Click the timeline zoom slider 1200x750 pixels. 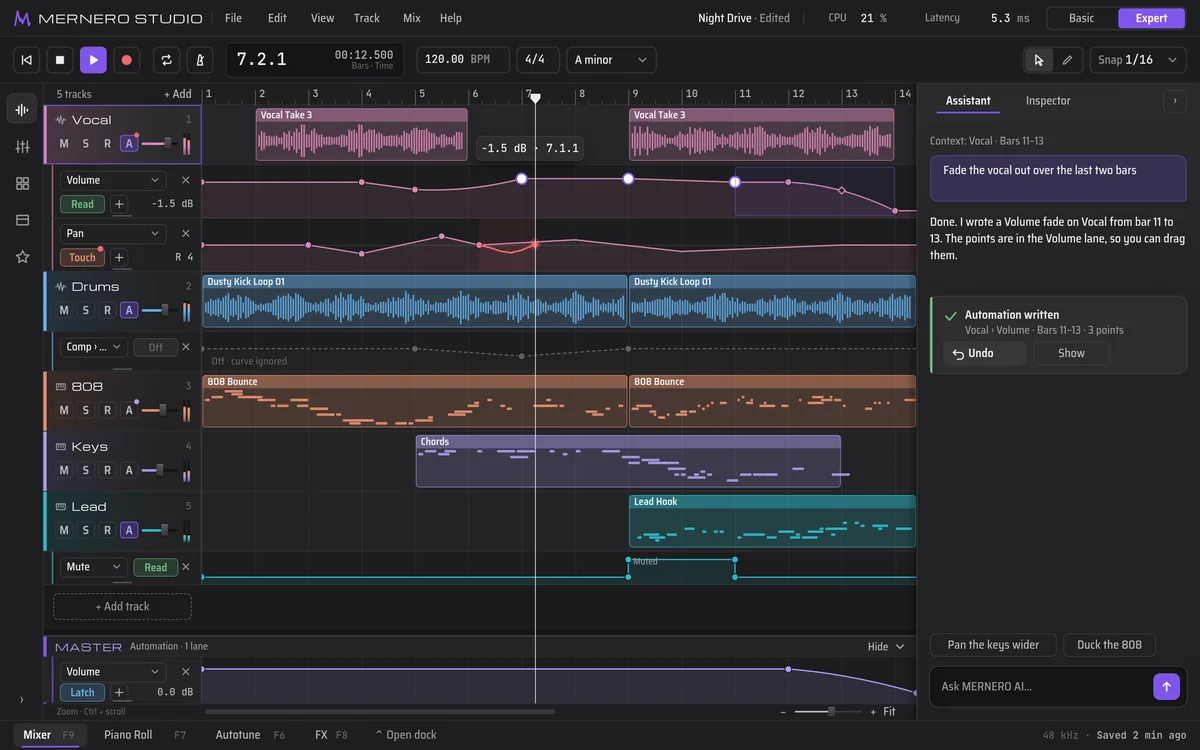click(828, 712)
